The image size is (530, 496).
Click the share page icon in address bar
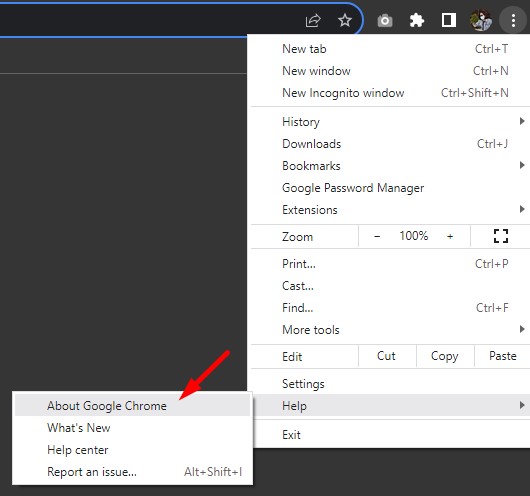point(313,20)
